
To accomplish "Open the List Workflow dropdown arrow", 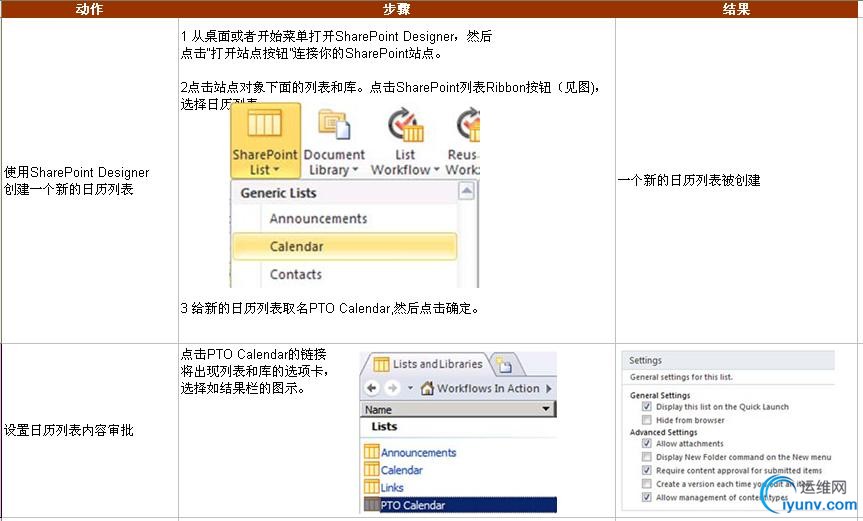I will click(x=436, y=170).
